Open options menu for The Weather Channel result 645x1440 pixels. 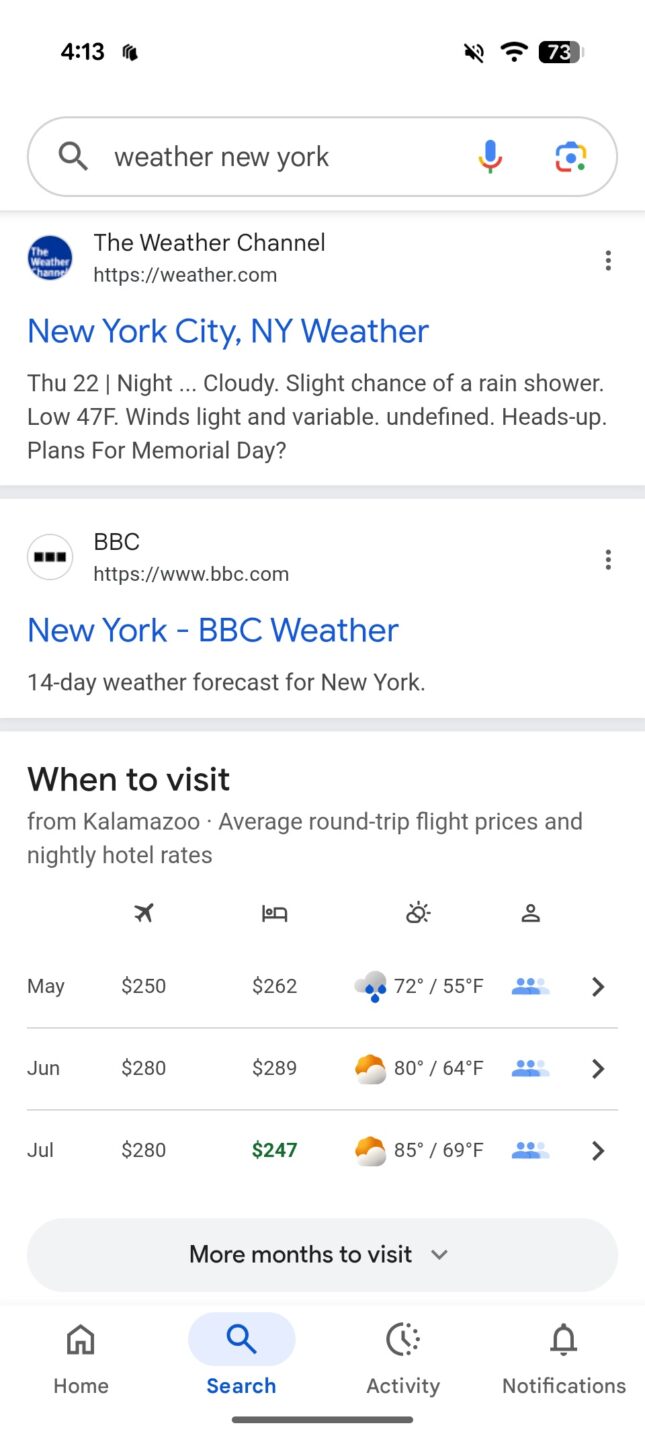click(x=608, y=260)
